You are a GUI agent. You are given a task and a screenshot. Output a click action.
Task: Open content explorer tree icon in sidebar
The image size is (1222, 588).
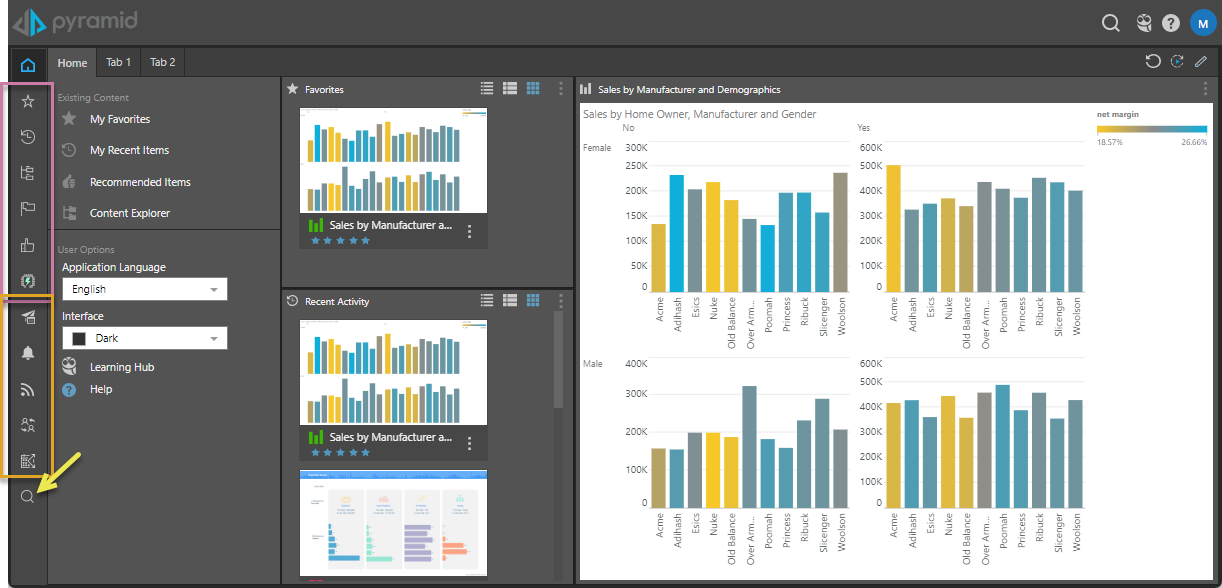pos(28,173)
